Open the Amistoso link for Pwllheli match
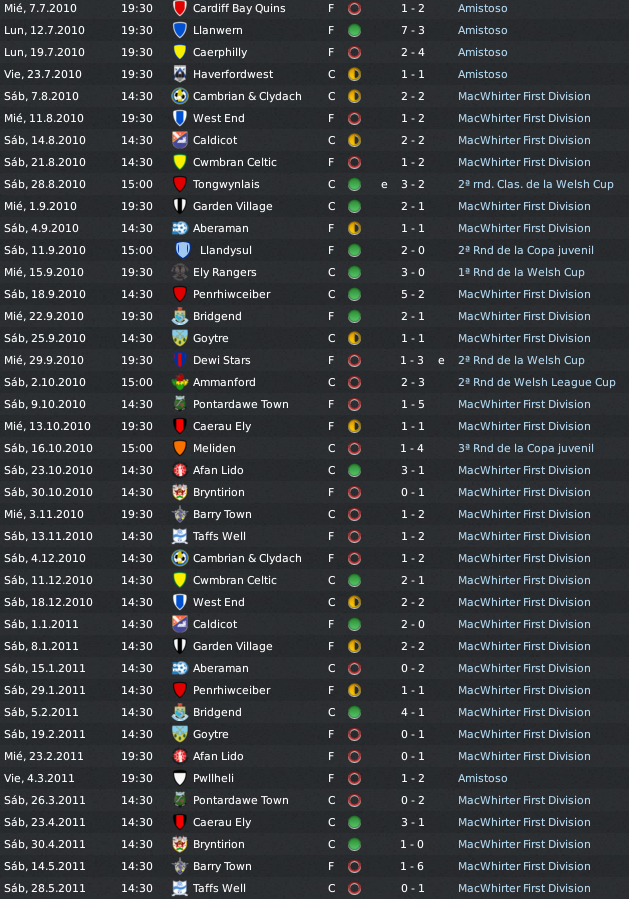The image size is (629, 899). point(482,778)
